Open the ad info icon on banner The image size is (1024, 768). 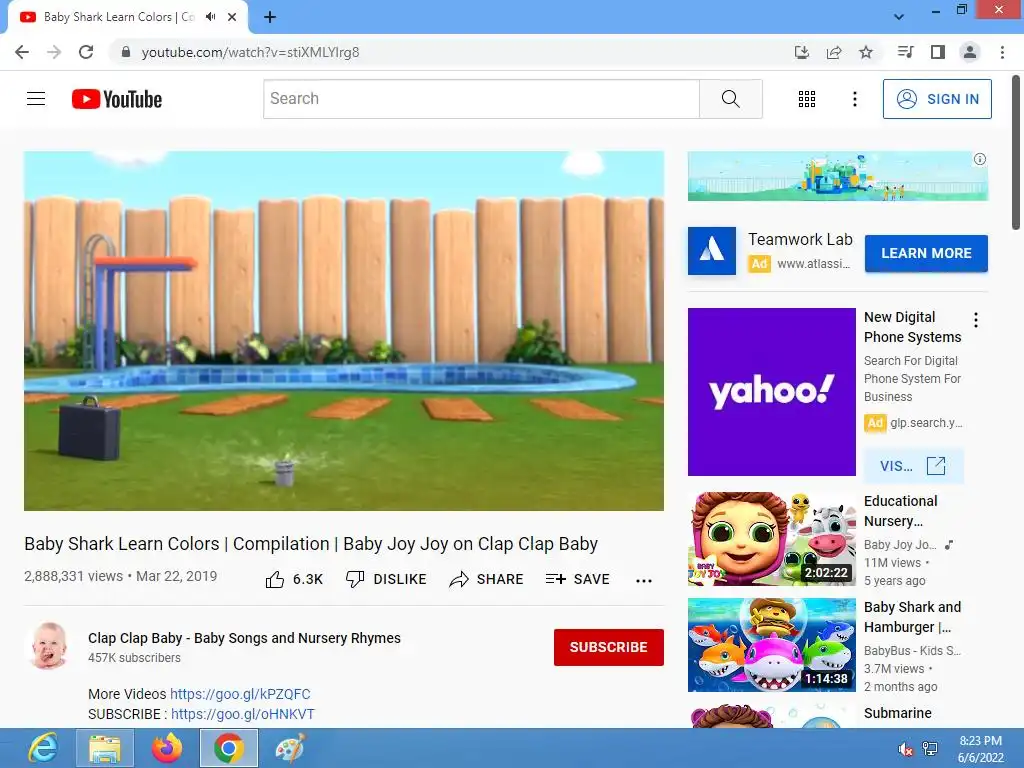point(980,159)
